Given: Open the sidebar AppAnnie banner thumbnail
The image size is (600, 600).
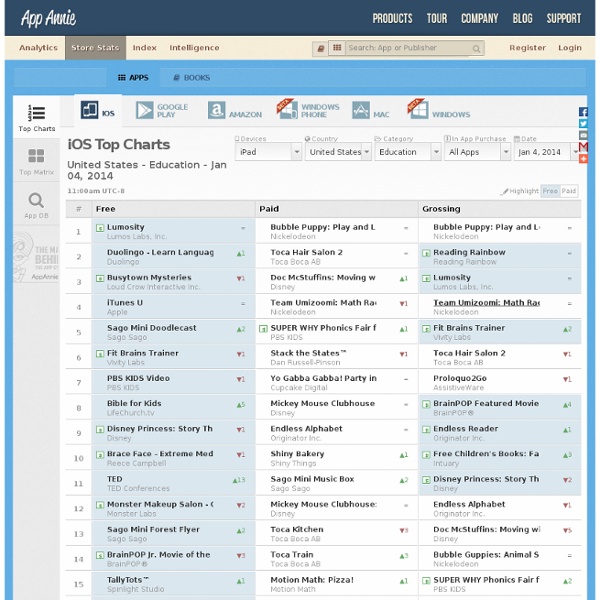Looking at the screenshot, I should [36, 257].
